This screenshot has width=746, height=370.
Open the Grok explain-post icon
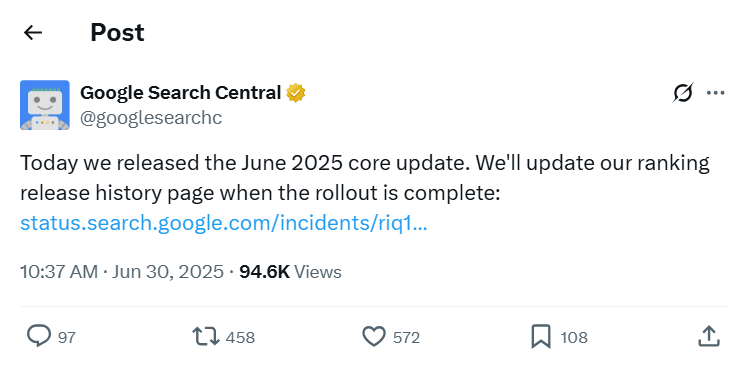point(683,93)
